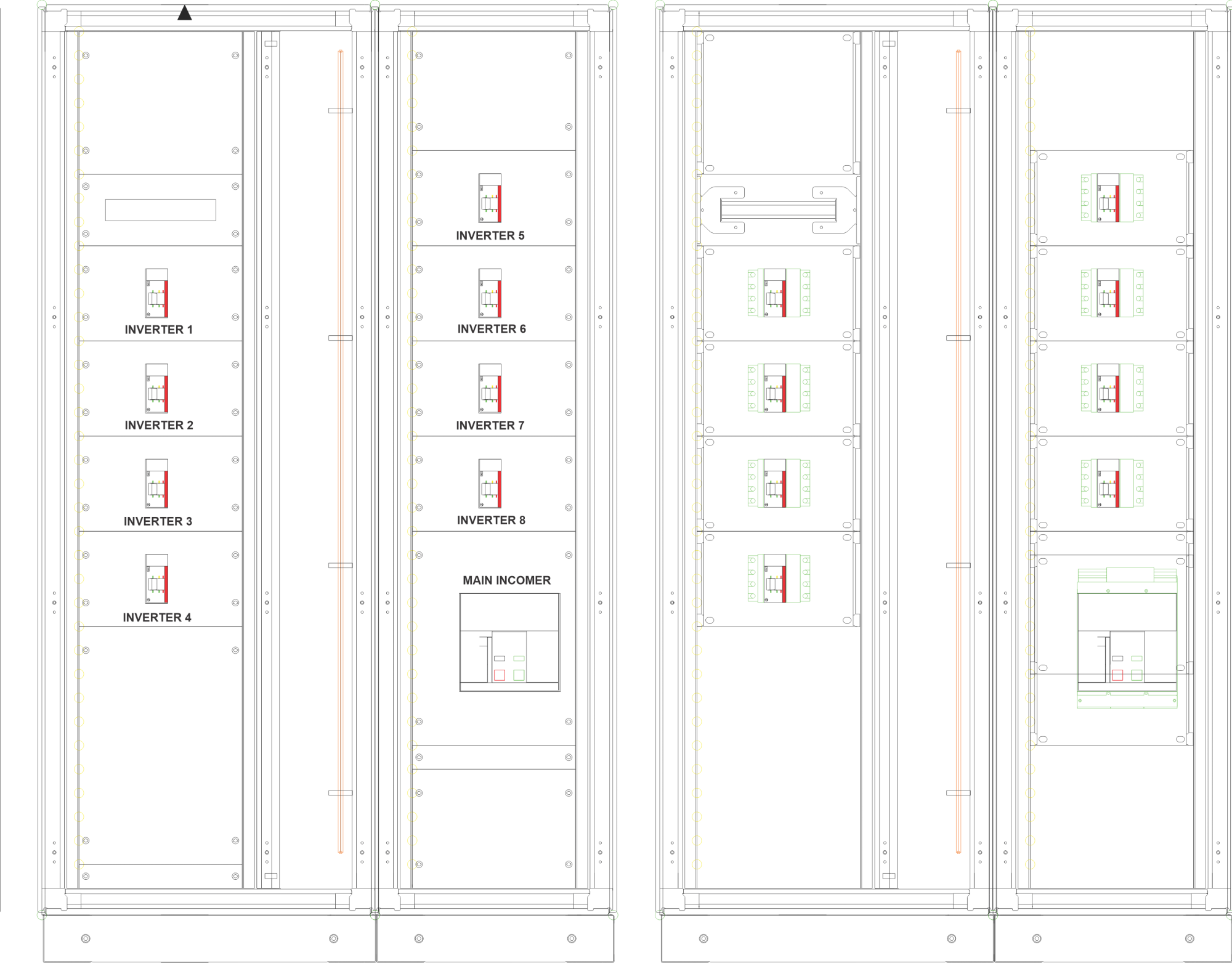Click the large green main incomer breaker outline

(x=1127, y=638)
